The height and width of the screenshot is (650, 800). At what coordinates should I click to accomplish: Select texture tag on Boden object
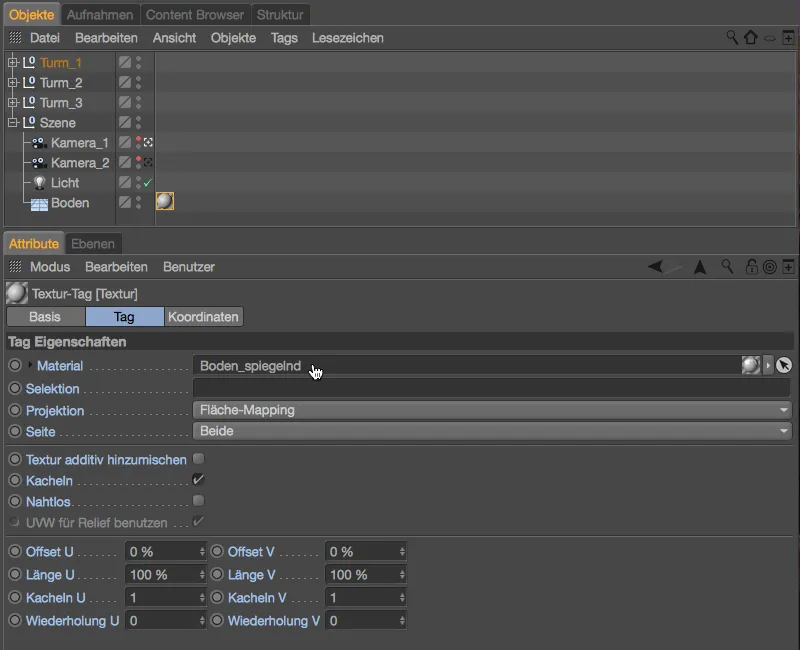[x=165, y=202]
